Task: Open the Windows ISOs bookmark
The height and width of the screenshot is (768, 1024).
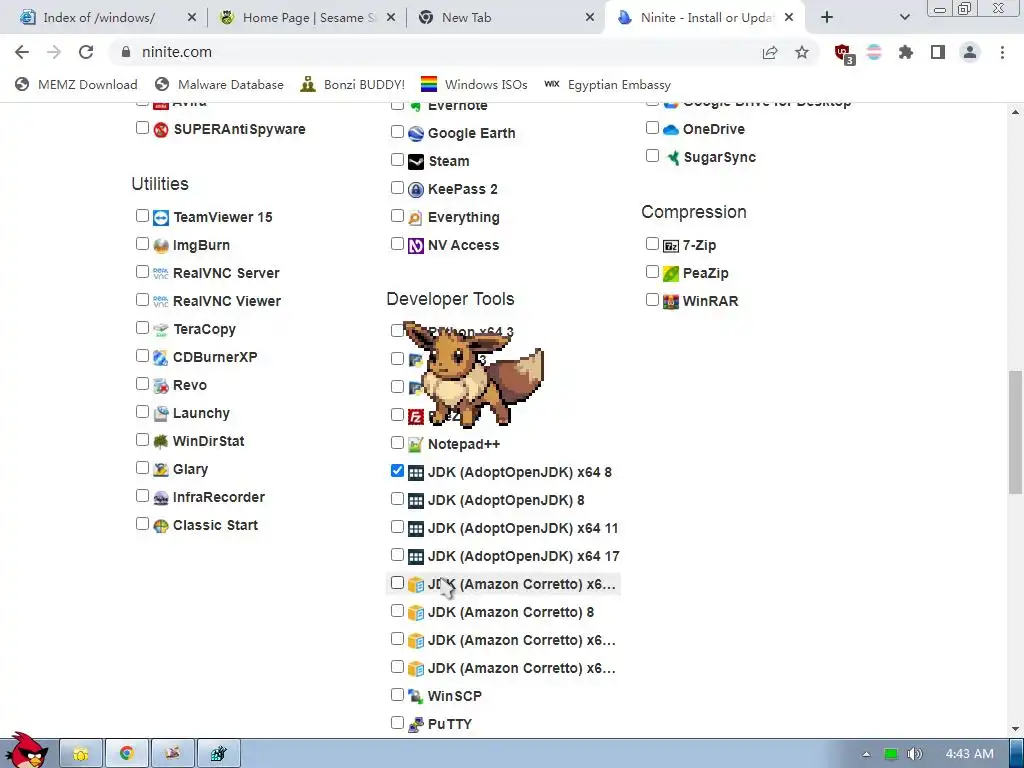Action: [474, 85]
